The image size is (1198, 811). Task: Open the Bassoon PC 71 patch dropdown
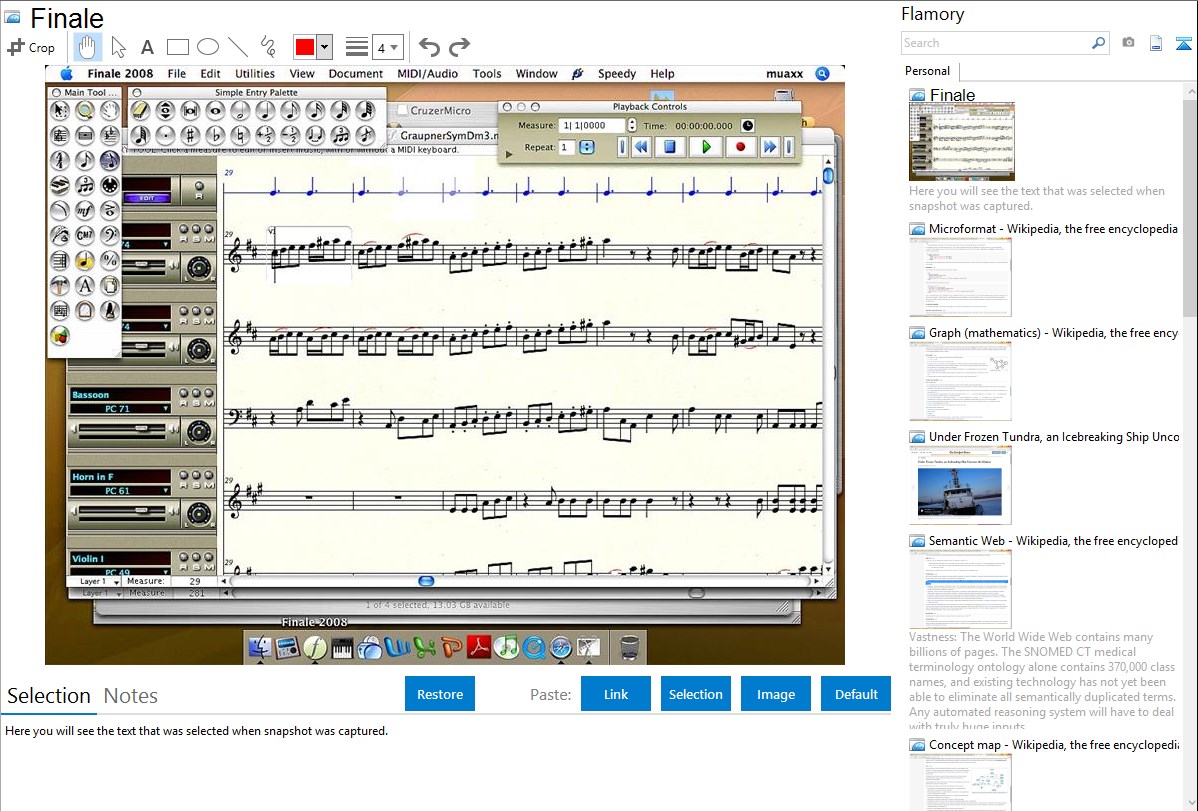tap(120, 409)
